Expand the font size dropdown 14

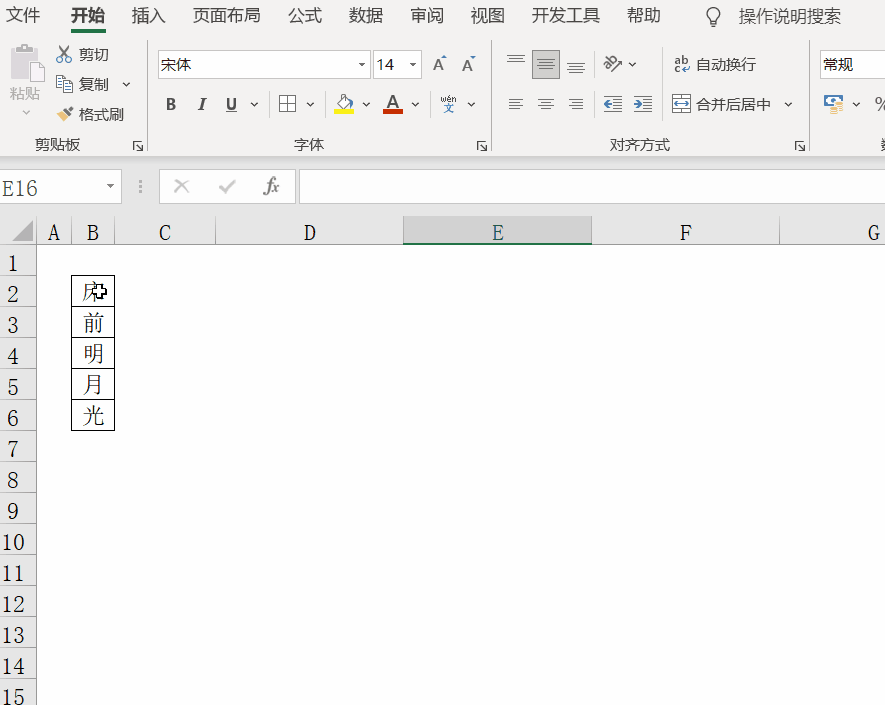(x=413, y=64)
